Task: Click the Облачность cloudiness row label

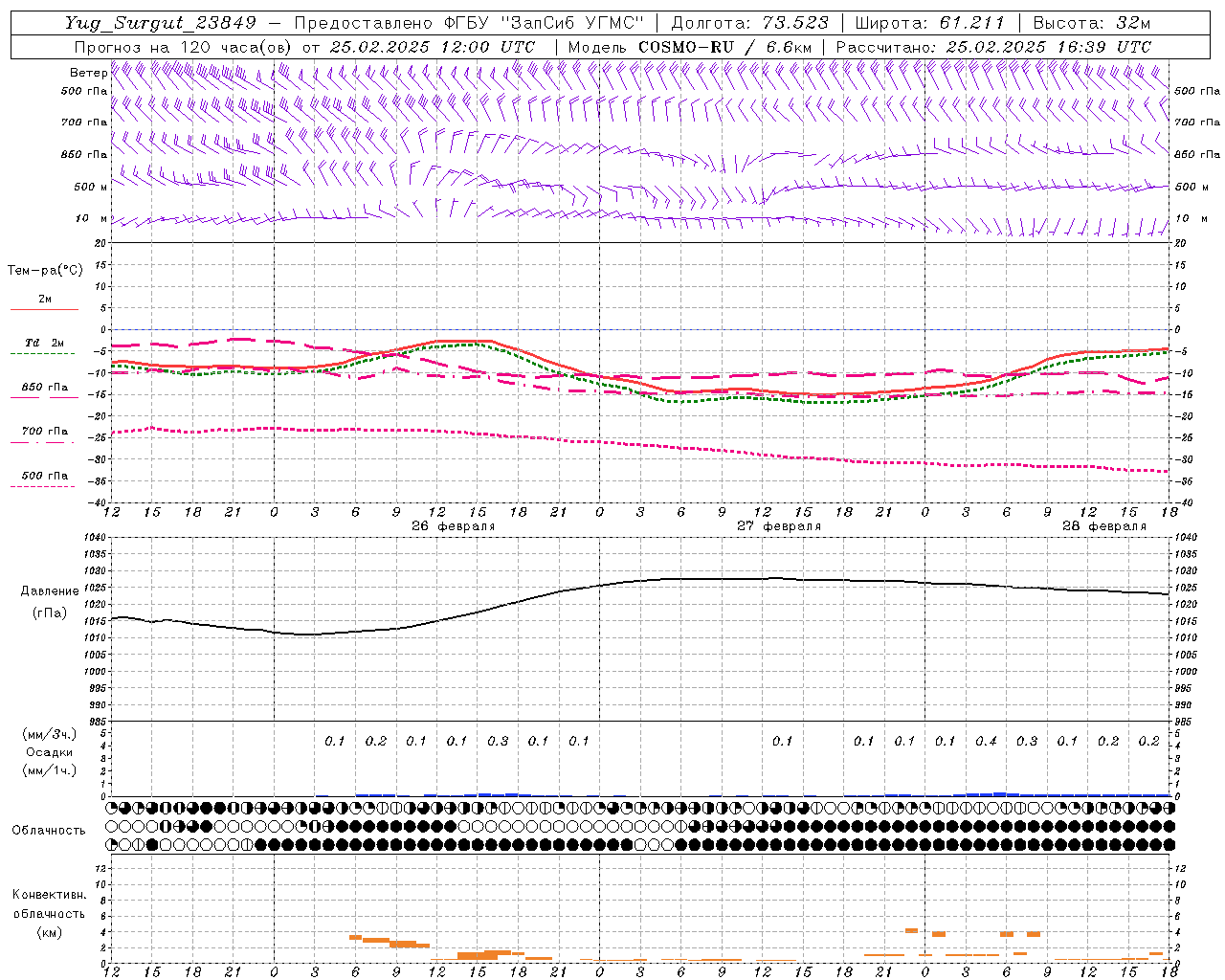Action: (49, 830)
